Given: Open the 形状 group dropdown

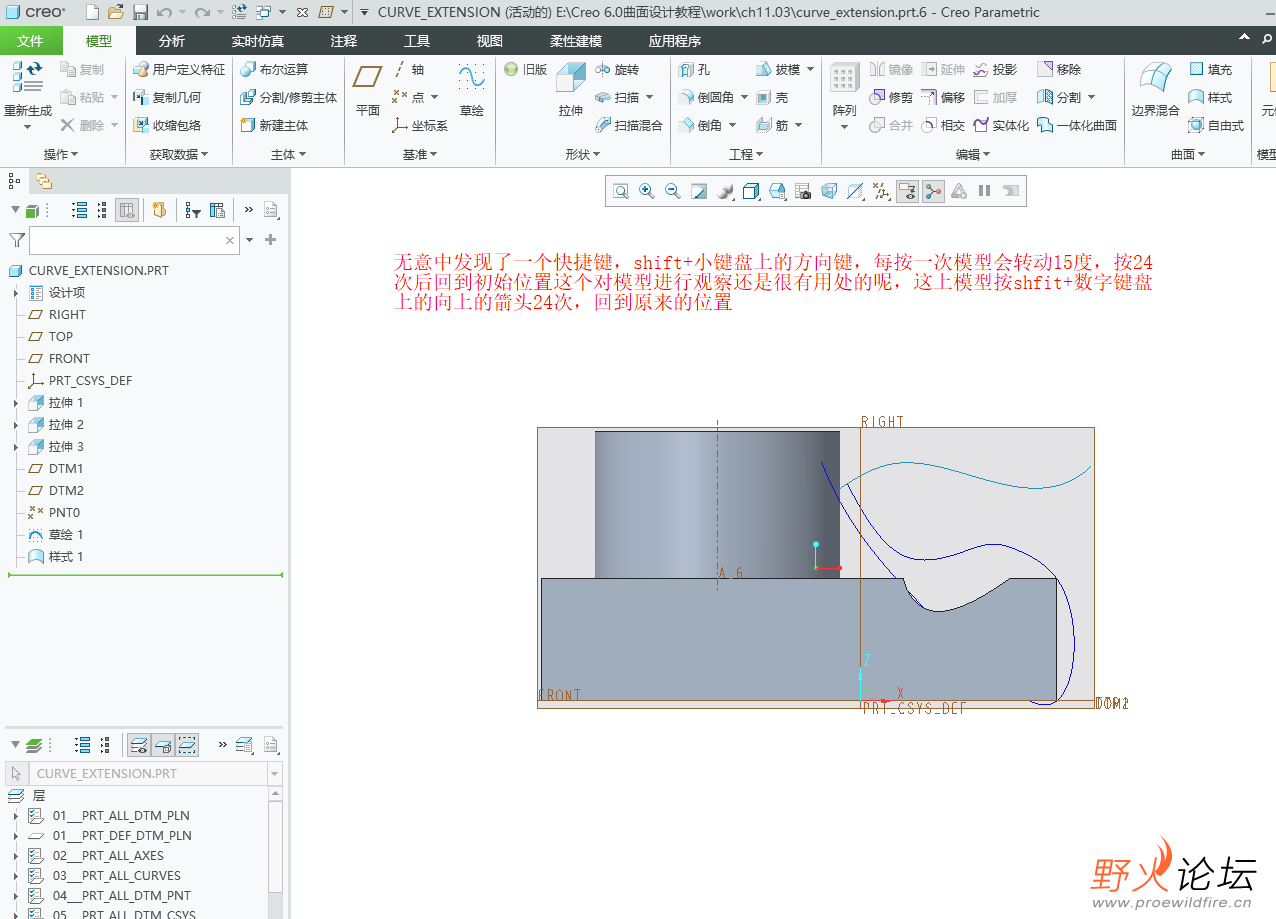Looking at the screenshot, I should click(x=583, y=155).
